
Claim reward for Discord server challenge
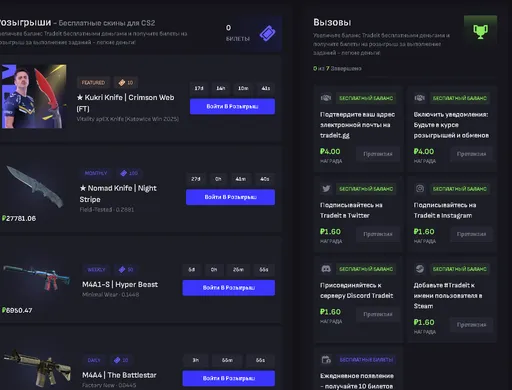click(x=378, y=314)
